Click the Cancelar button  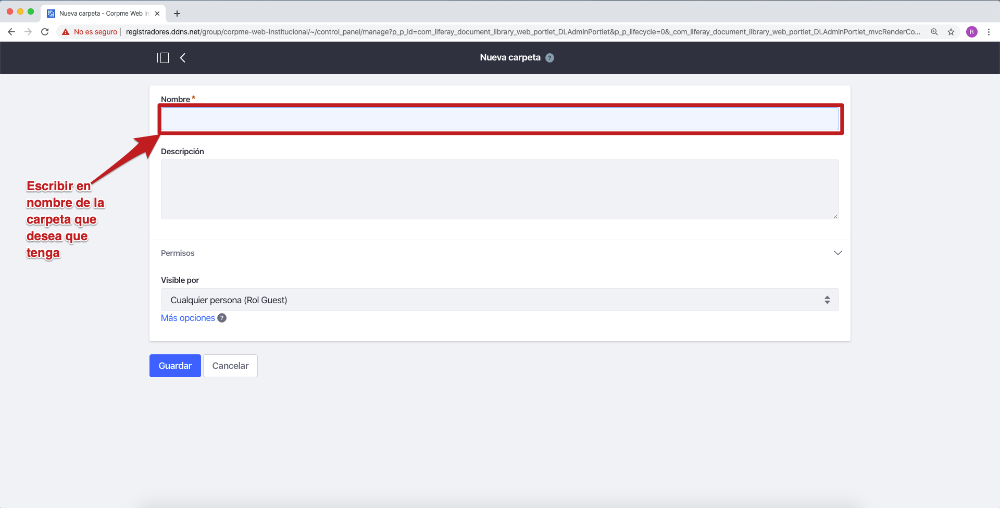pos(230,366)
